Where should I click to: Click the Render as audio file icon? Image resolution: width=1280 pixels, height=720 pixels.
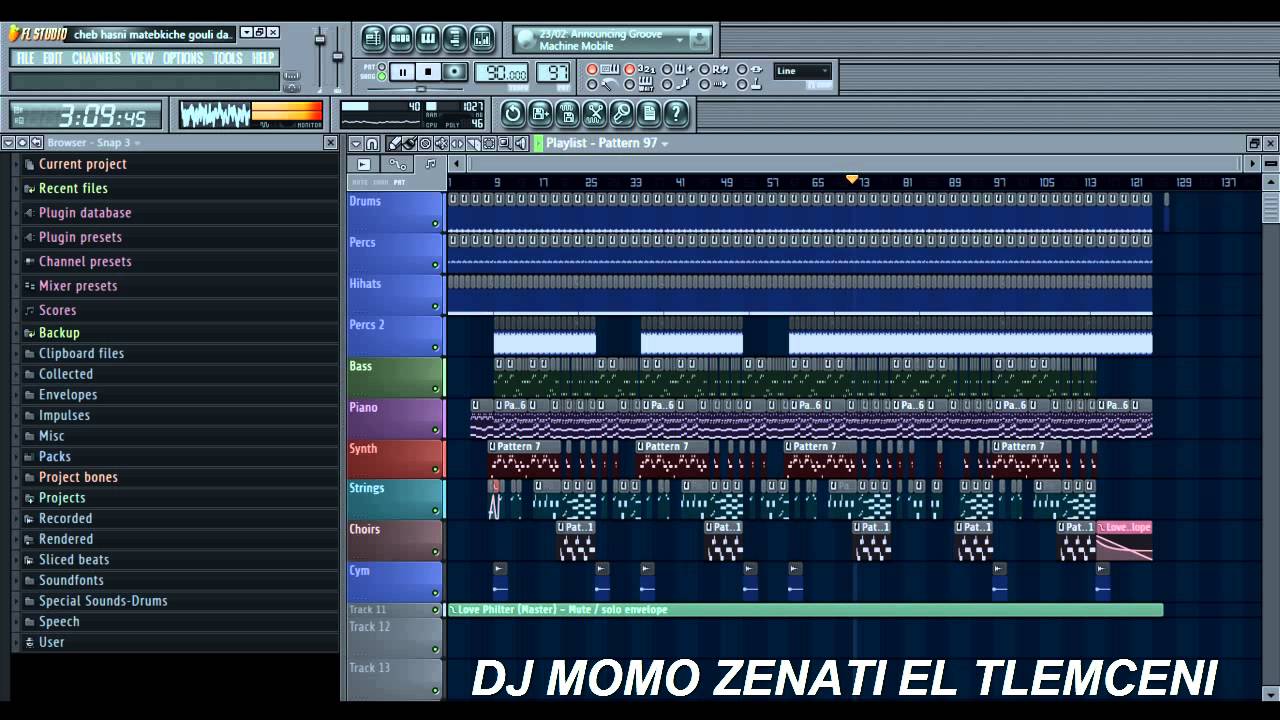[567, 113]
